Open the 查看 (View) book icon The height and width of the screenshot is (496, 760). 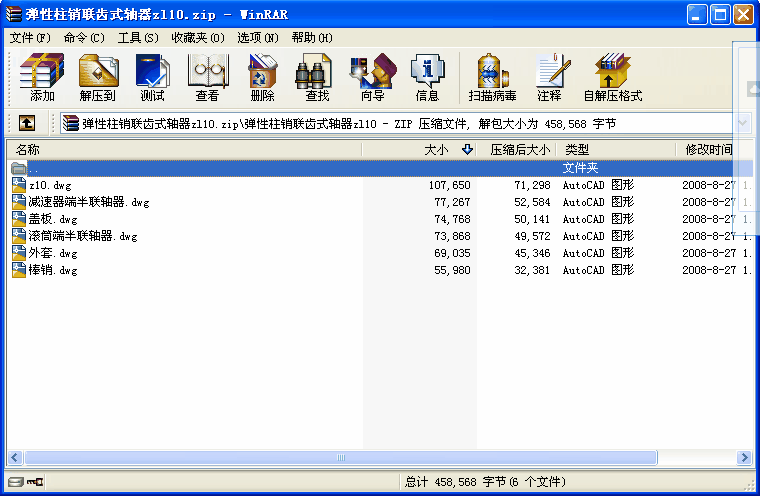(207, 77)
